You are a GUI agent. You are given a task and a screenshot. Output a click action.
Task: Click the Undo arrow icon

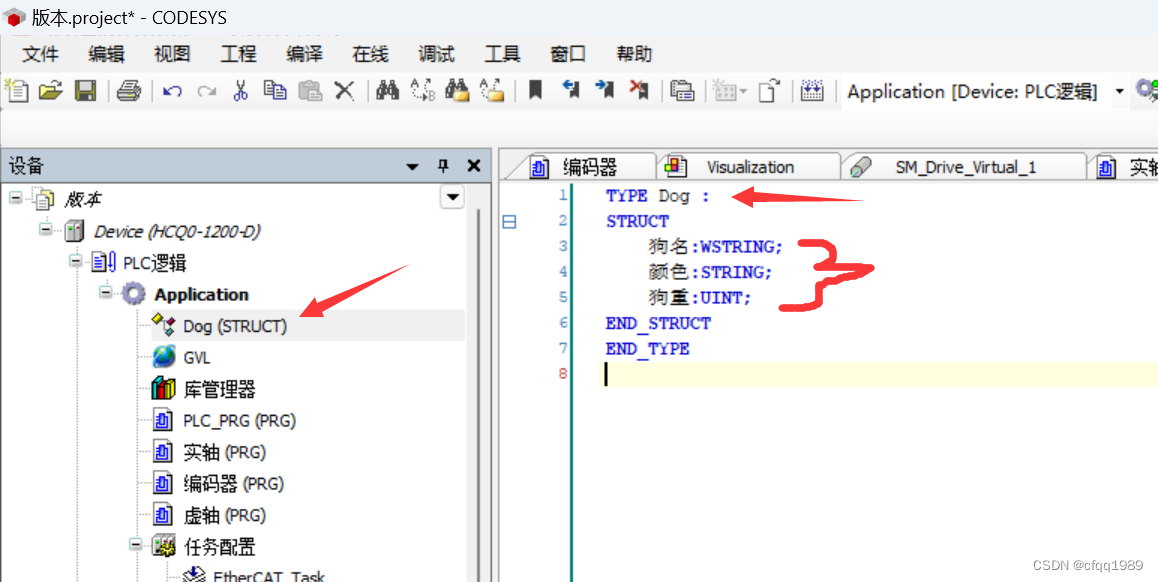[171, 90]
